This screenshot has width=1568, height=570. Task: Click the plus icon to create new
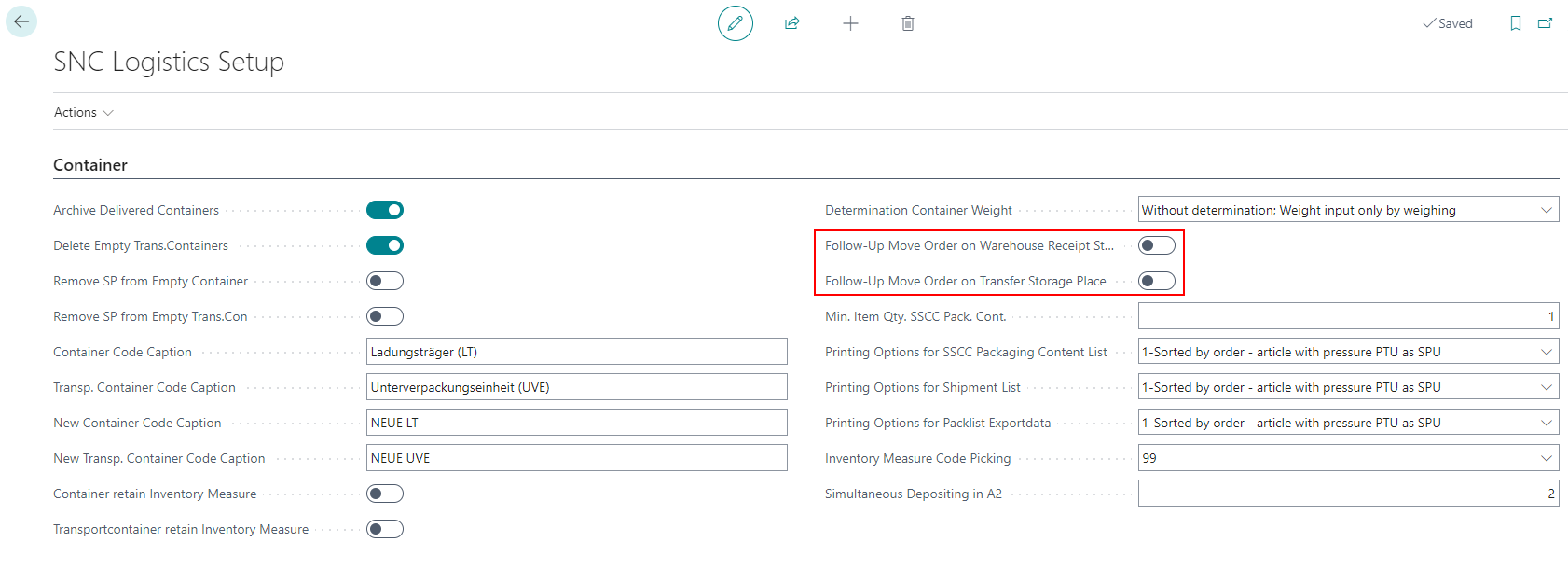click(850, 23)
